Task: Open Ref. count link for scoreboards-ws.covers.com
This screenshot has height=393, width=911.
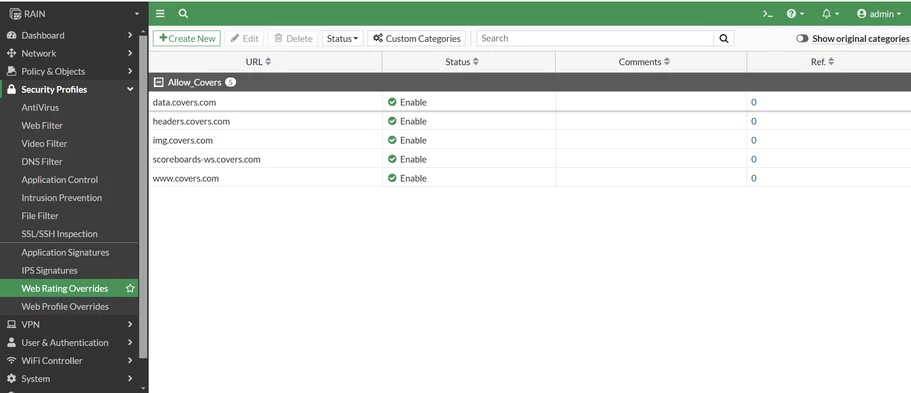Action: click(754, 159)
